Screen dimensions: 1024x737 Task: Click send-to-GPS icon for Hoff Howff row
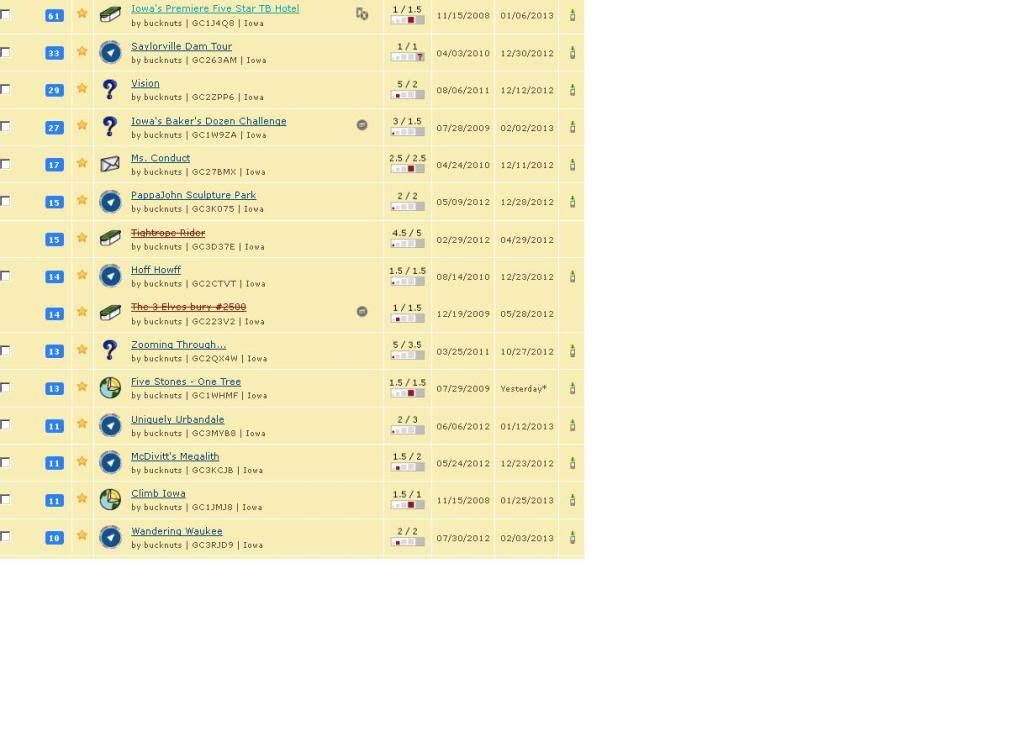[x=572, y=276]
